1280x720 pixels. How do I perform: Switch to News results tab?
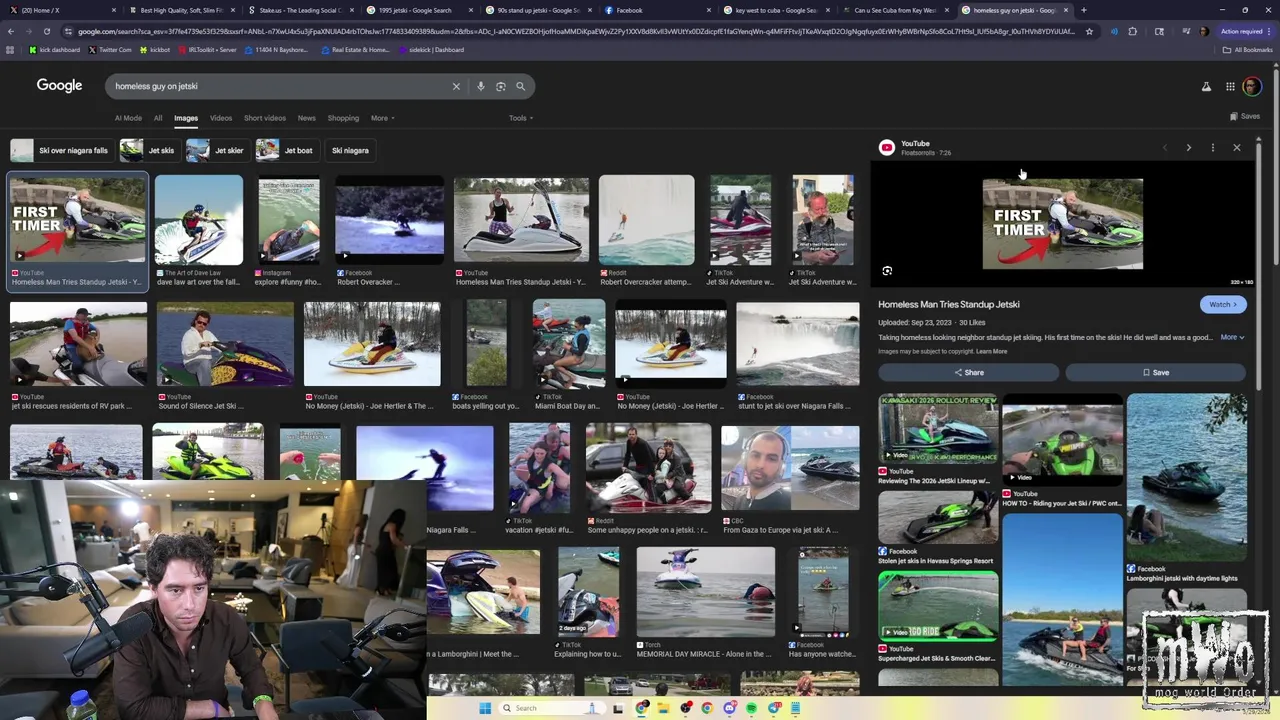tap(307, 118)
